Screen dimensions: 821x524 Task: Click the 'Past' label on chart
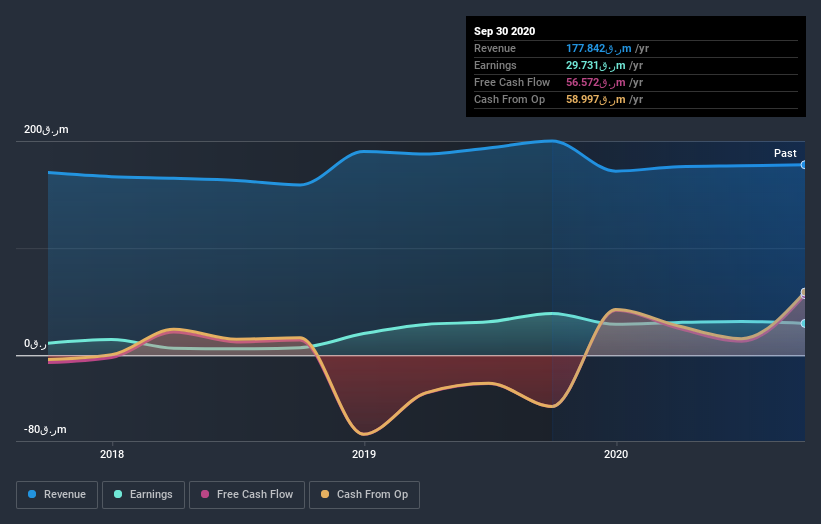pos(785,153)
